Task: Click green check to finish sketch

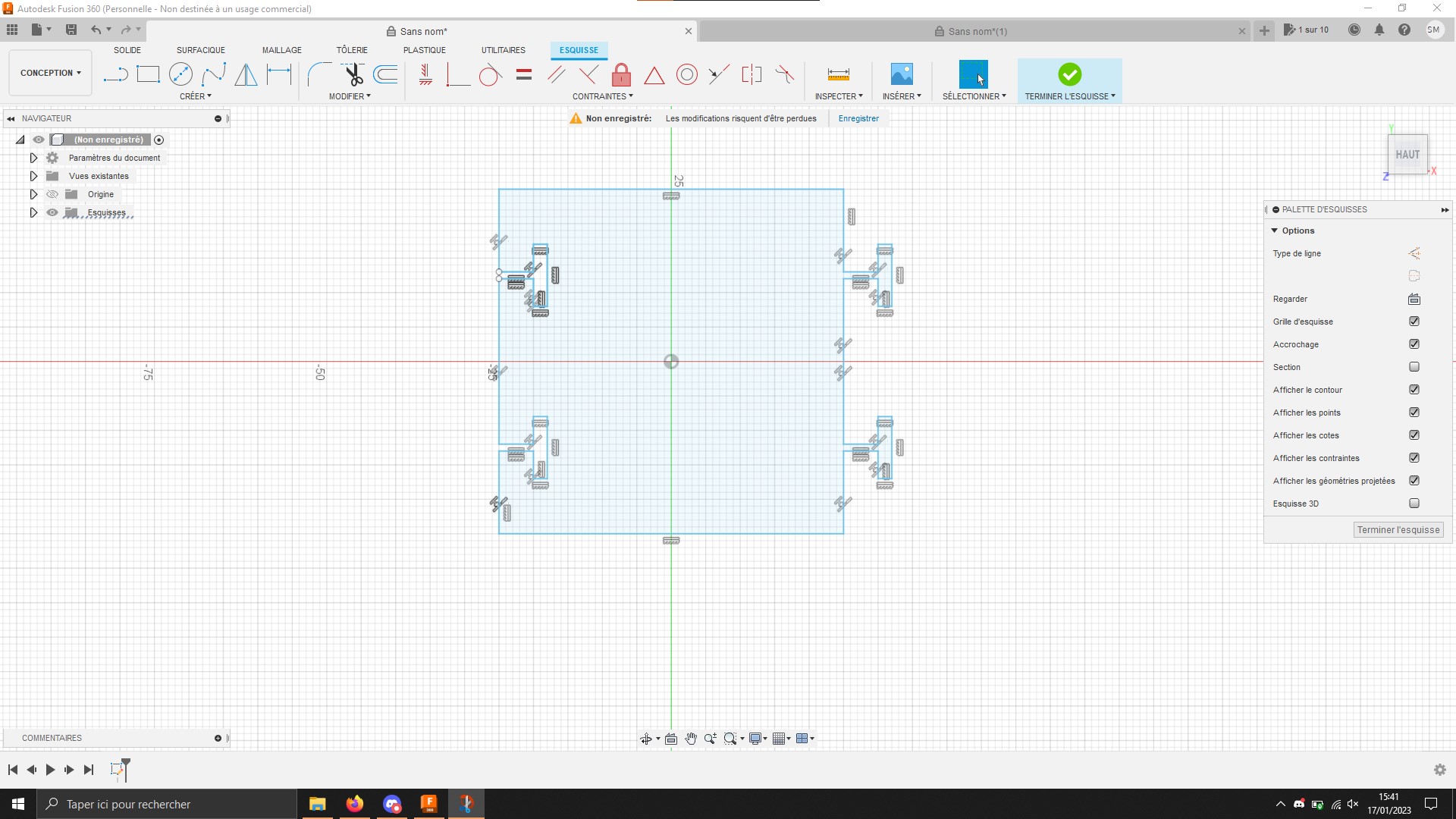Action: [x=1070, y=74]
